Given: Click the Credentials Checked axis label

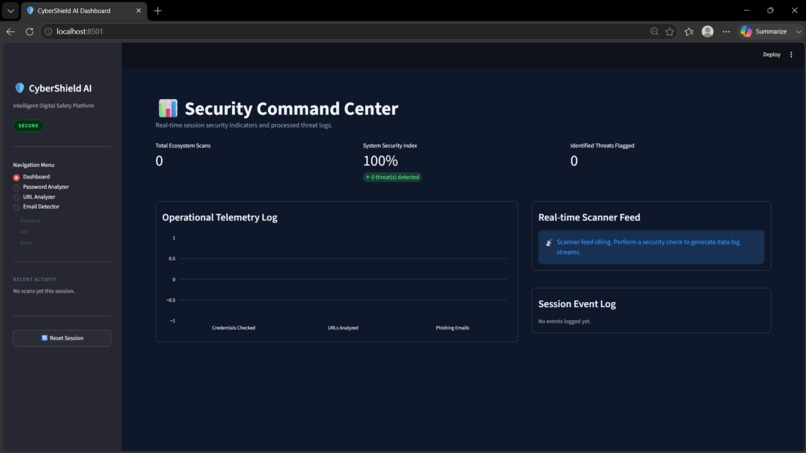Looking at the screenshot, I should 233,328.
